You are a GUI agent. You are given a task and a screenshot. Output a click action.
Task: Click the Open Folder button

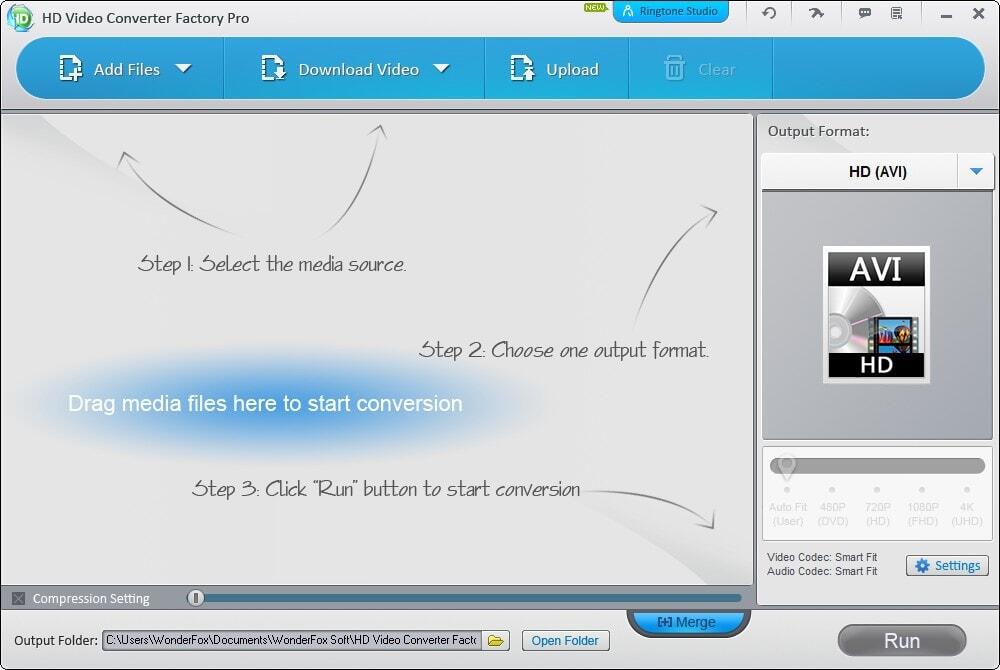pos(565,640)
